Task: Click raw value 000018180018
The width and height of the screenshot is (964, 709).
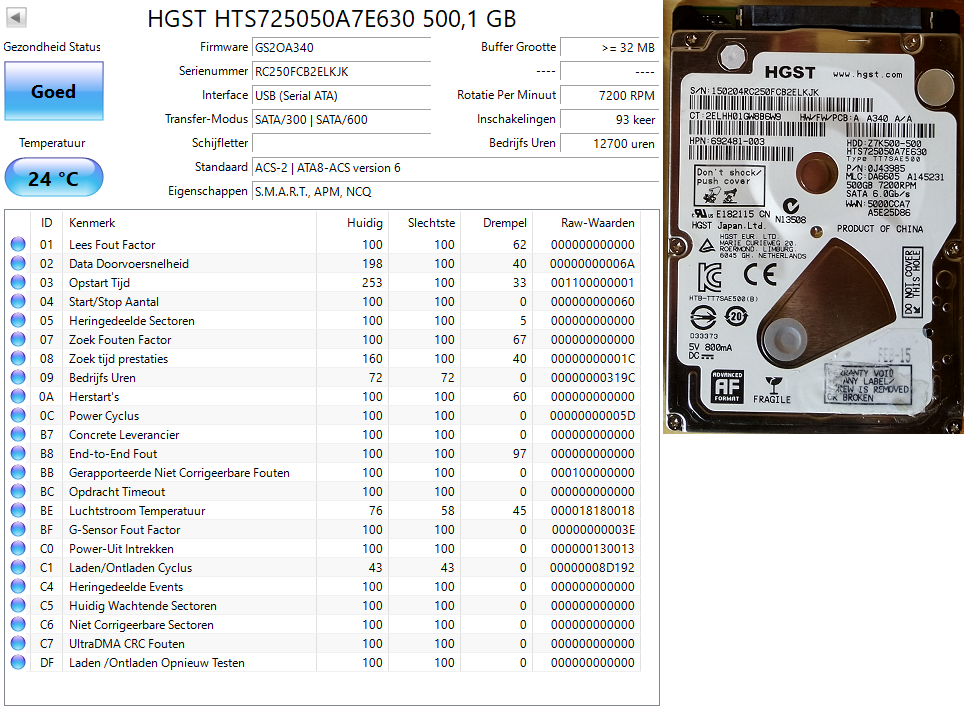Action: (x=593, y=510)
